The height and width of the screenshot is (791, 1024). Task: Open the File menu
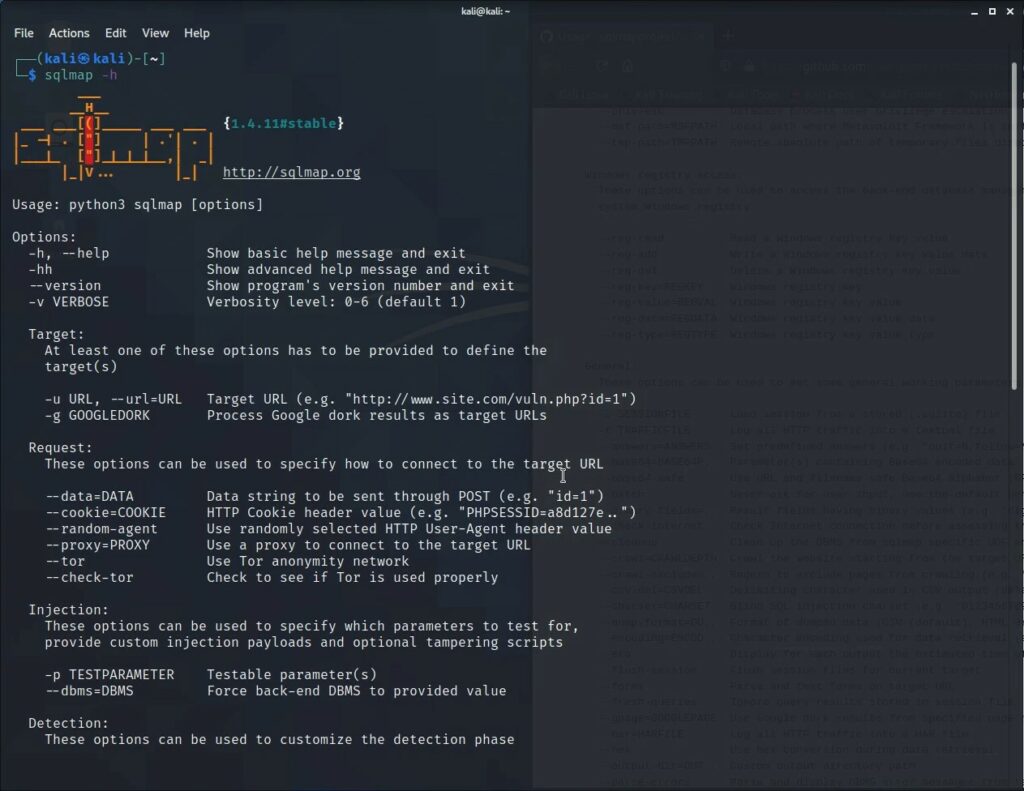[24, 33]
